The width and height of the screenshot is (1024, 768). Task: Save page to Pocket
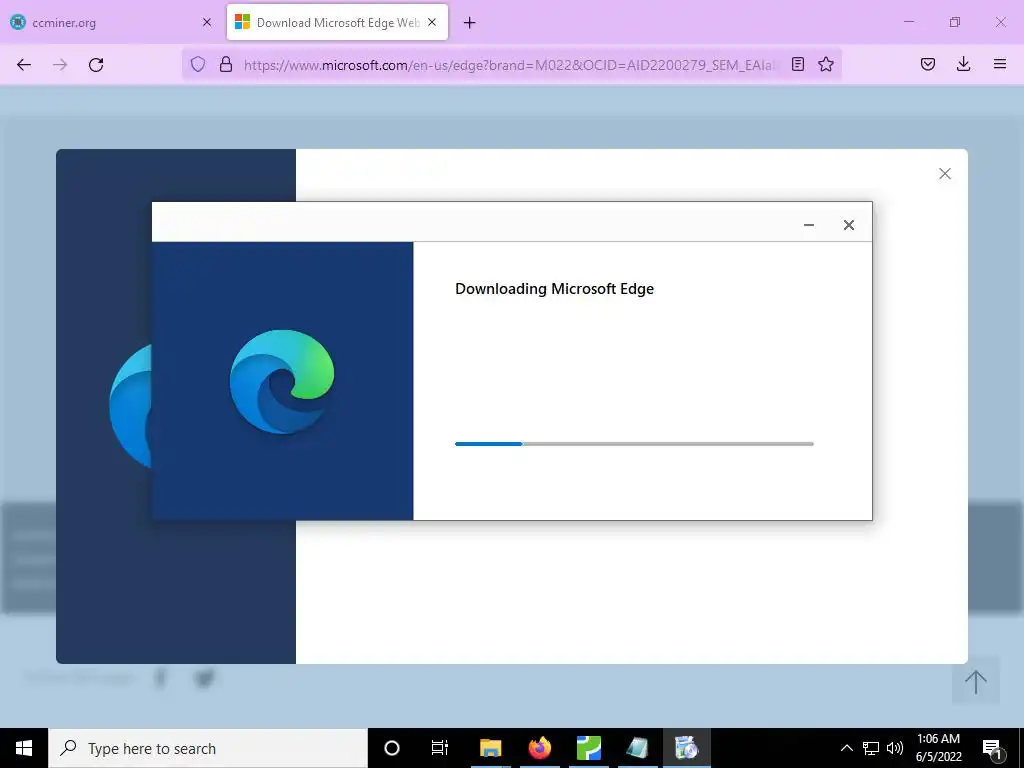click(927, 64)
